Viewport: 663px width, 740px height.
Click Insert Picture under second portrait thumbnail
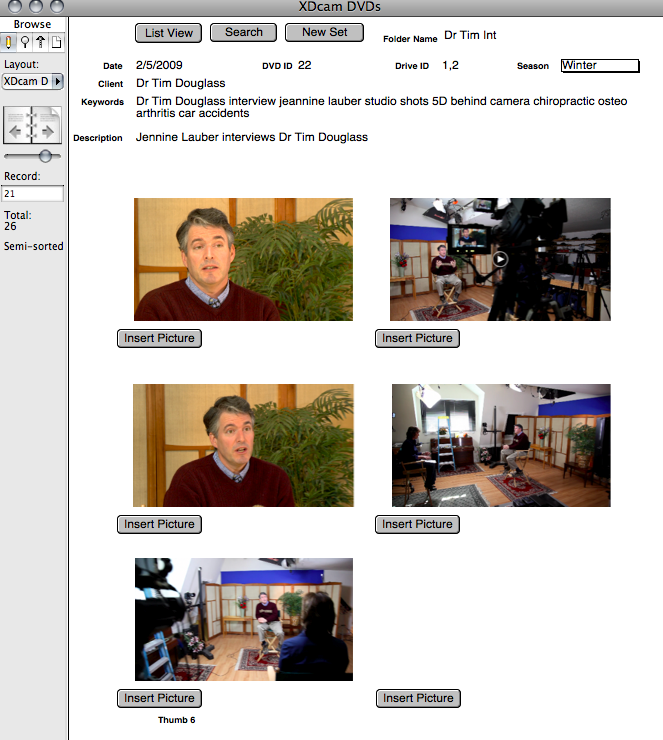pyautogui.click(x=159, y=524)
